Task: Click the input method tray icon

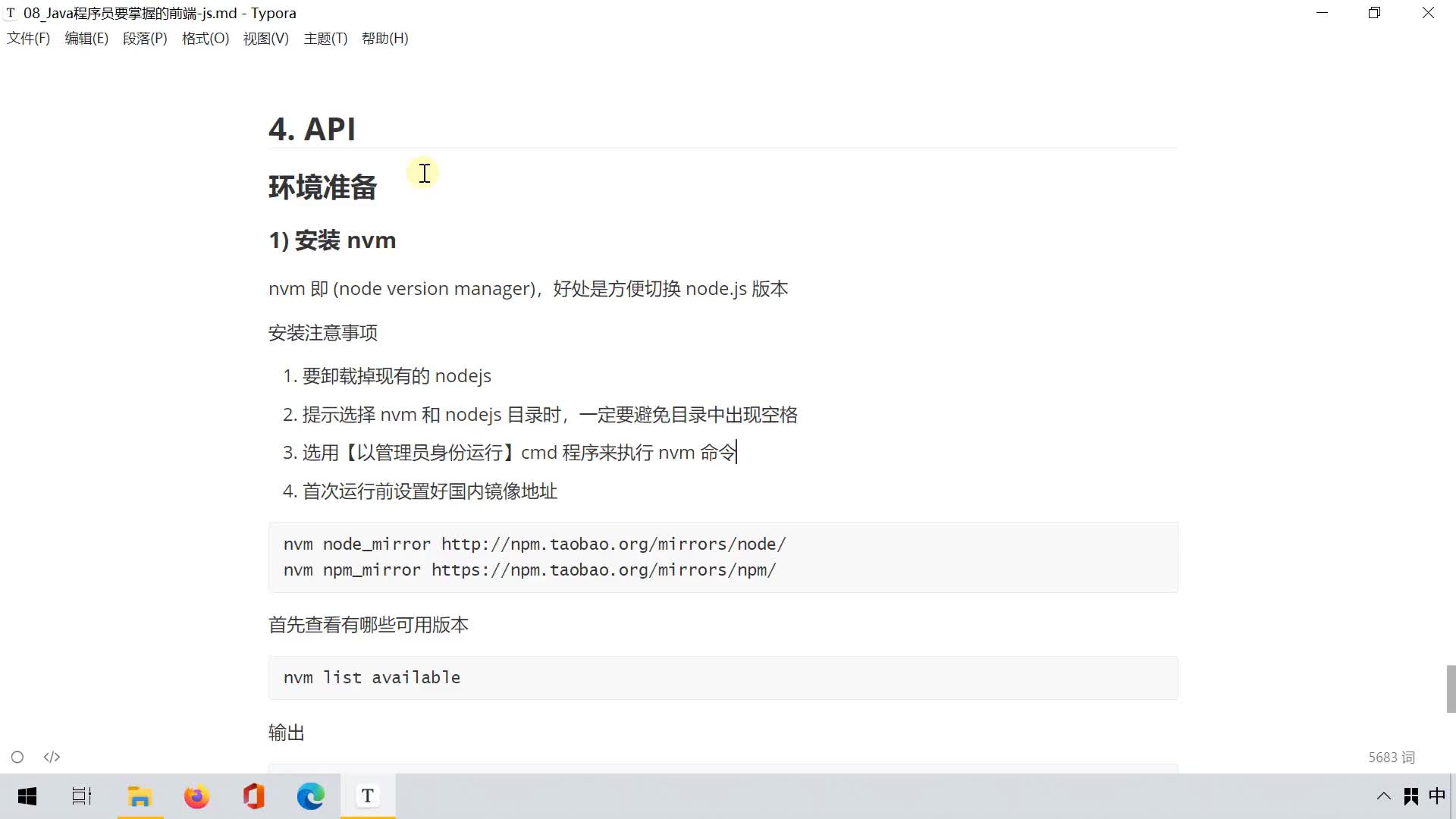Action: click(1411, 796)
